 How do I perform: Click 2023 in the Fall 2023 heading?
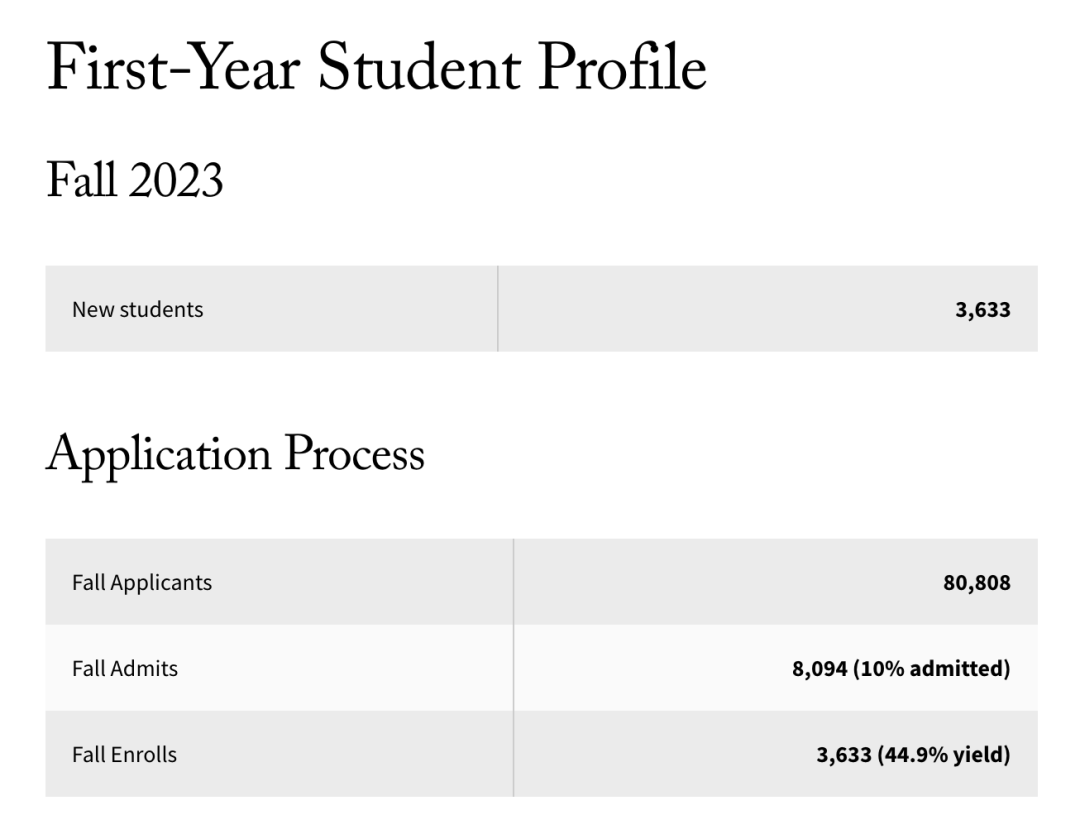tap(176, 180)
